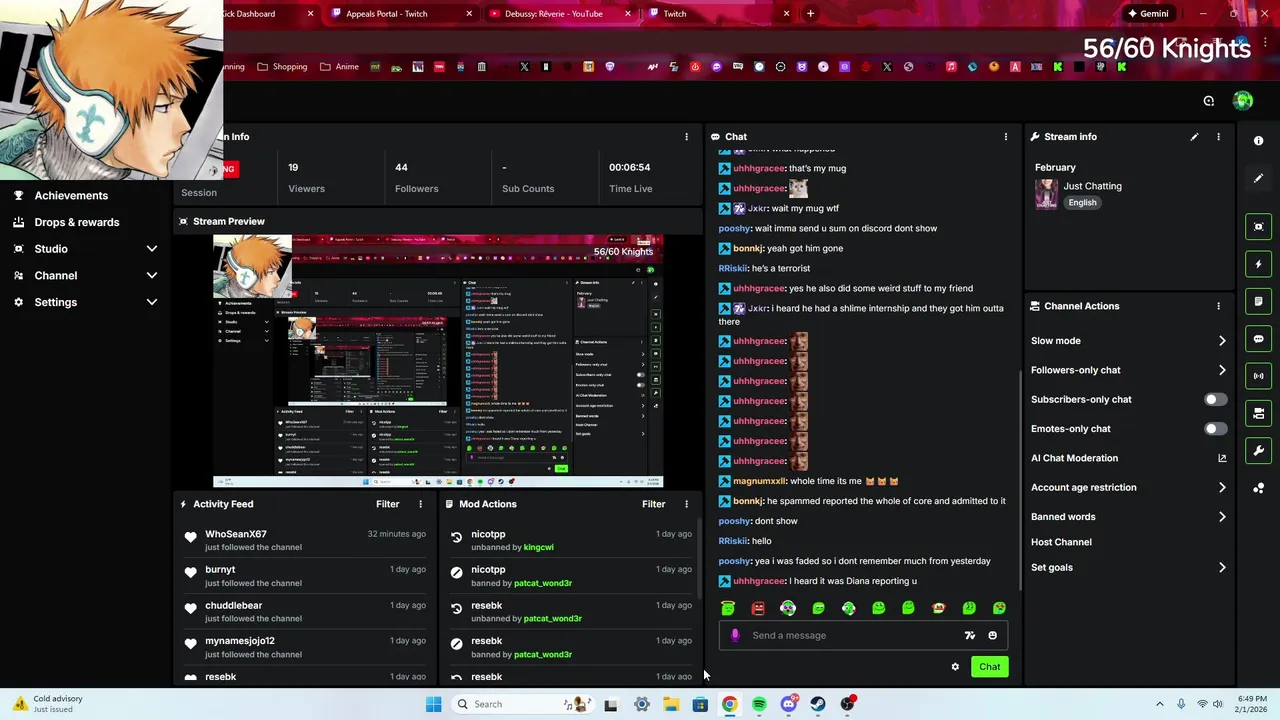The height and width of the screenshot is (720, 1280).
Task: Open Steam from the taskbar
Action: (x=818, y=704)
